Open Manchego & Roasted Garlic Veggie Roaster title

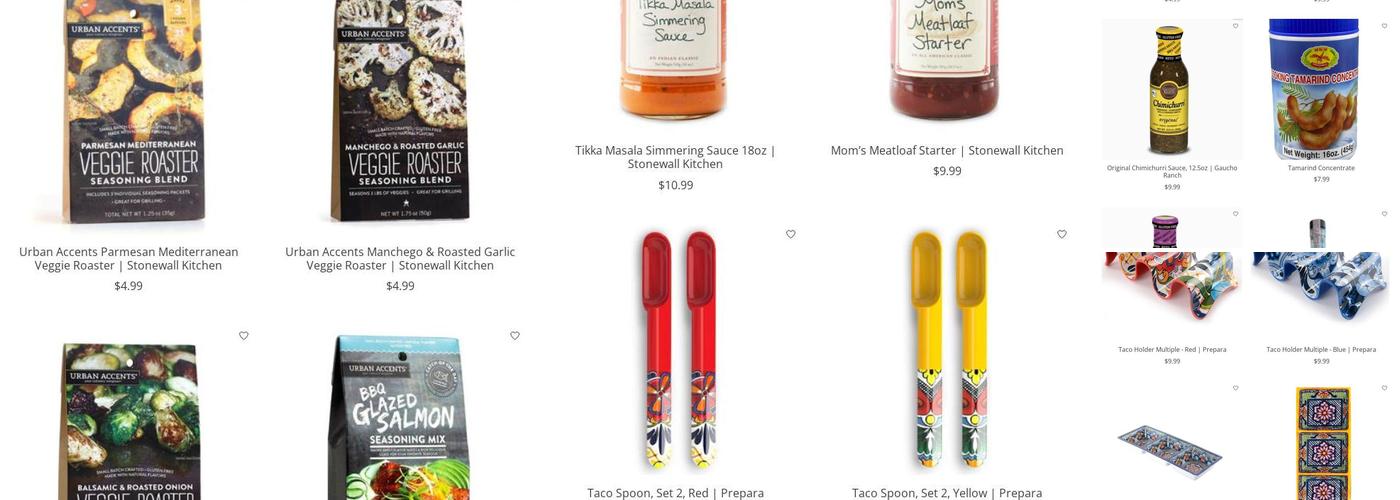click(x=400, y=258)
